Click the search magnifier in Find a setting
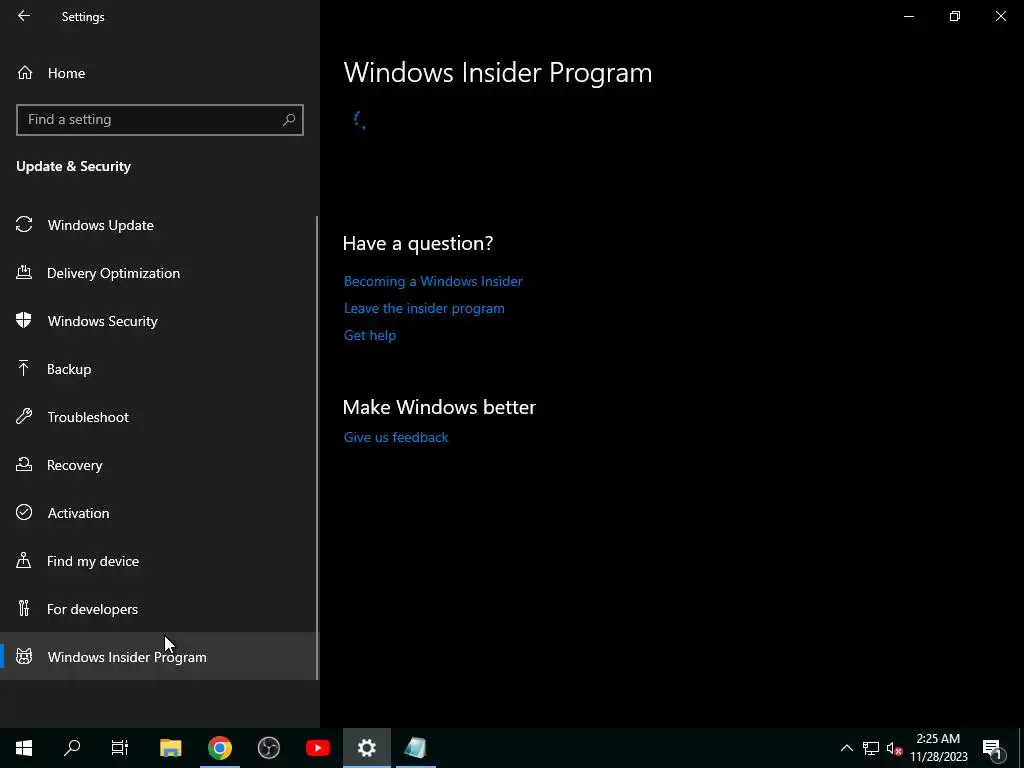Screen dimensions: 1024x768 [289, 120]
